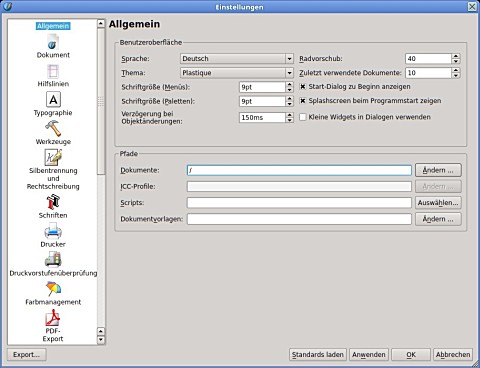Open the Werkzeuge hammer icon
Viewport: 480px width, 368px height.
[x=53, y=128]
